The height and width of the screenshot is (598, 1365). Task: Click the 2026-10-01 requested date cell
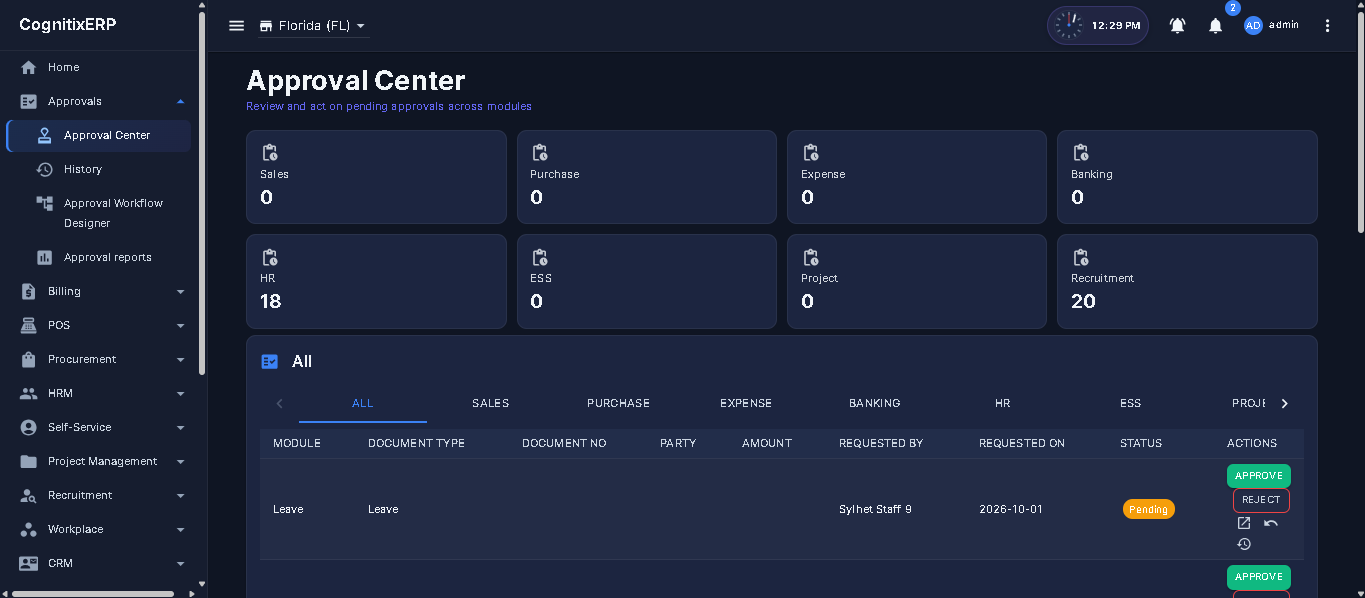pyautogui.click(x=1011, y=509)
